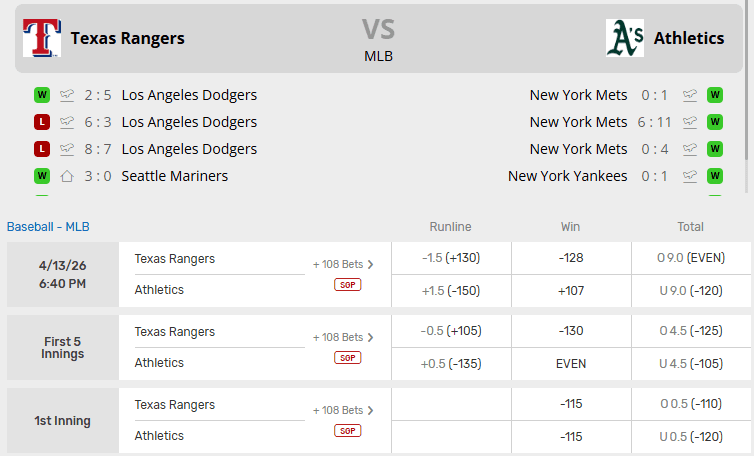This screenshot has height=456, width=754.
Task: Expand +108 Bets for the full game
Action: [x=343, y=264]
